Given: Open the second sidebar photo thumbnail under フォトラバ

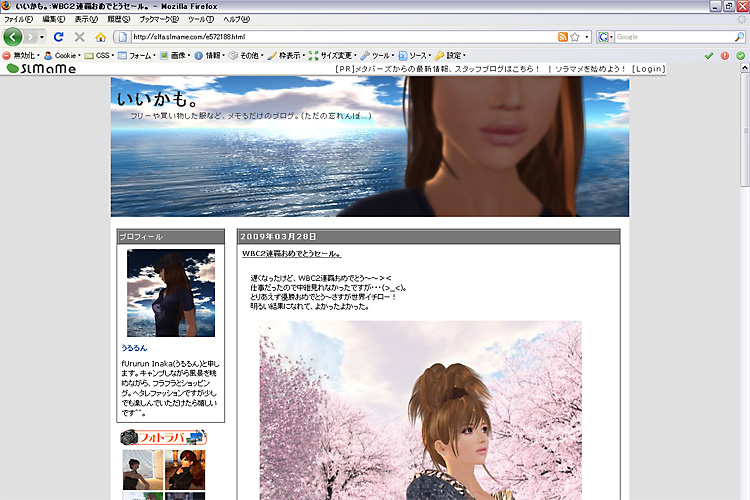Looking at the screenshot, I should 185,470.
